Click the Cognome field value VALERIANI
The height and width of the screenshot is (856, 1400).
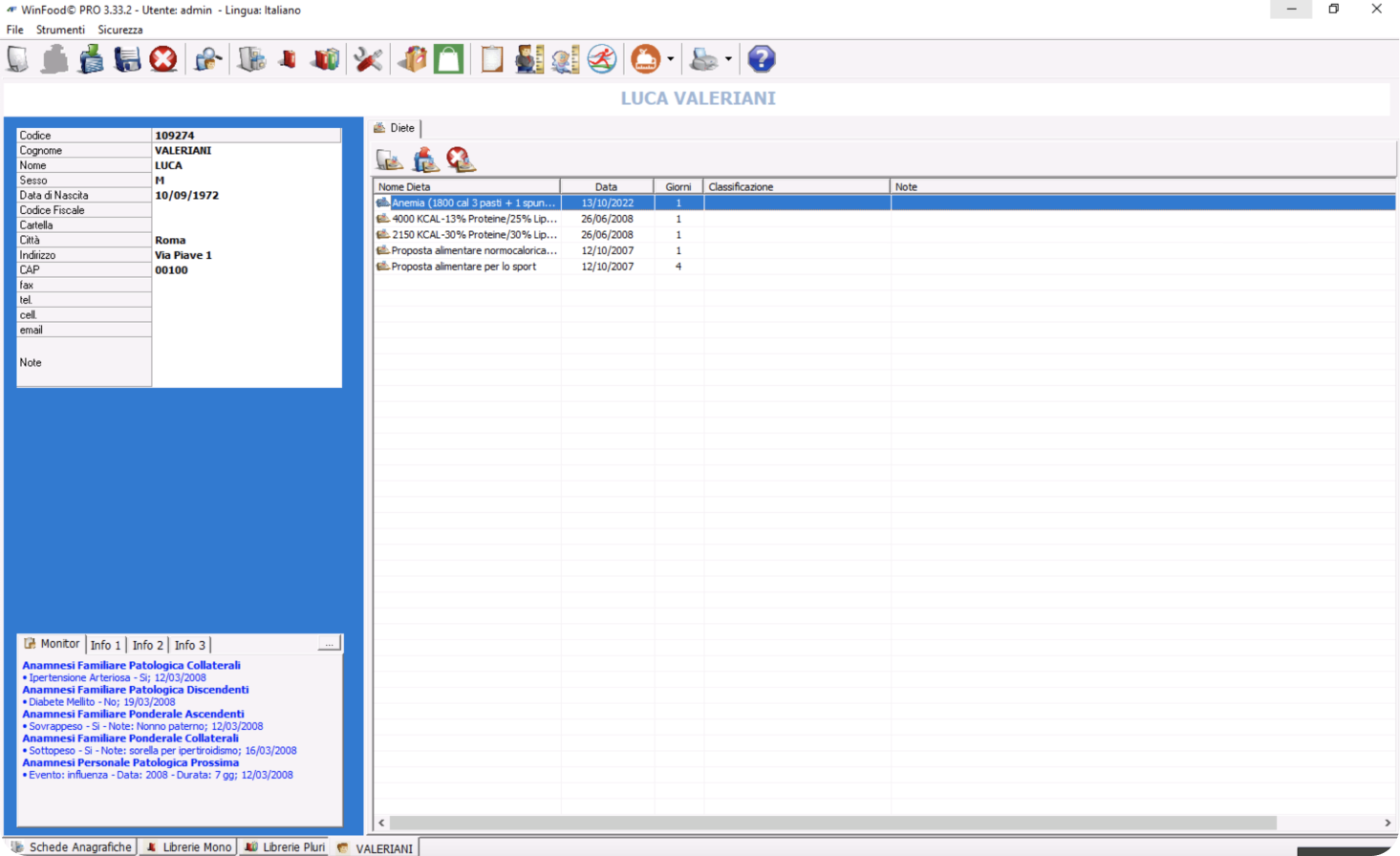183,150
